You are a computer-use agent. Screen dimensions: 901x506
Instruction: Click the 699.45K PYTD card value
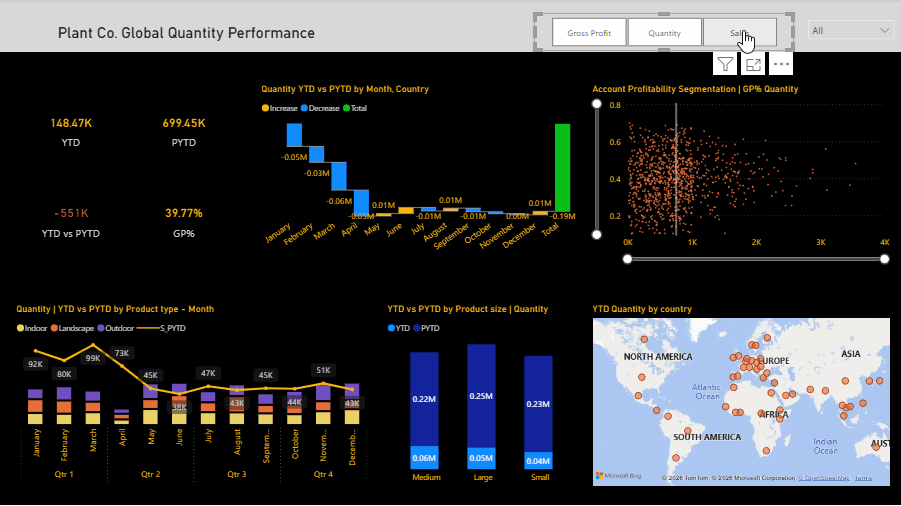coord(184,123)
